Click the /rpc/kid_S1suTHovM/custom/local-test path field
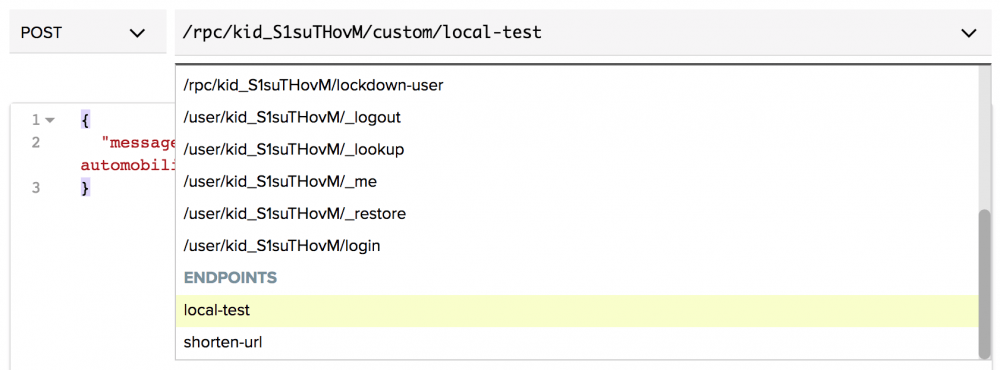1000x370 pixels. [583, 33]
